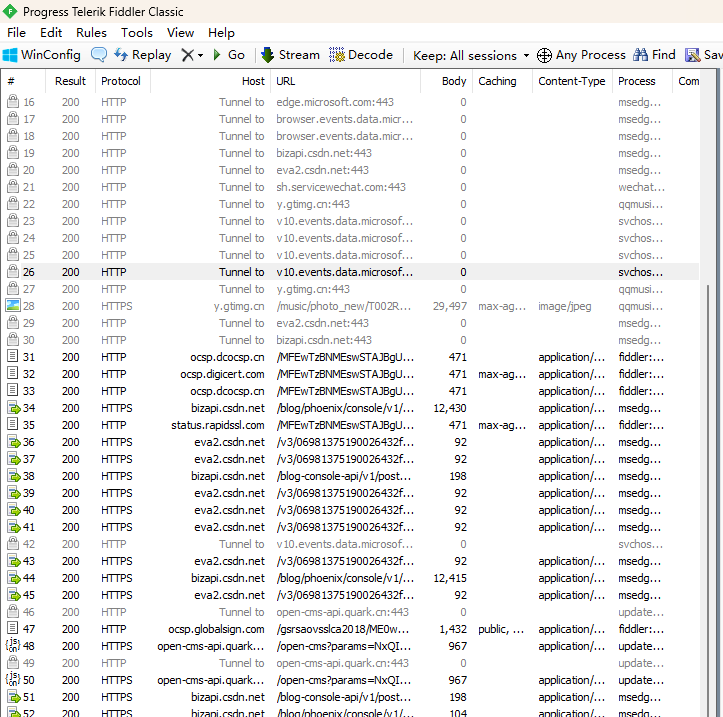Image resolution: width=723 pixels, height=717 pixels.
Task: Open the Remove sessions dropdown arrow
Action: tap(200, 56)
